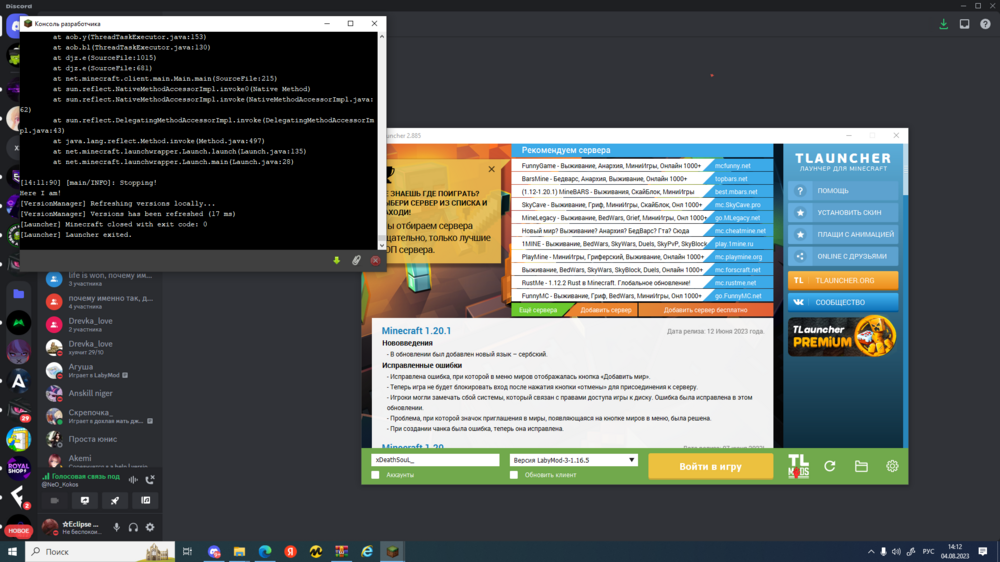Open Discord soundboard button

click(145, 501)
